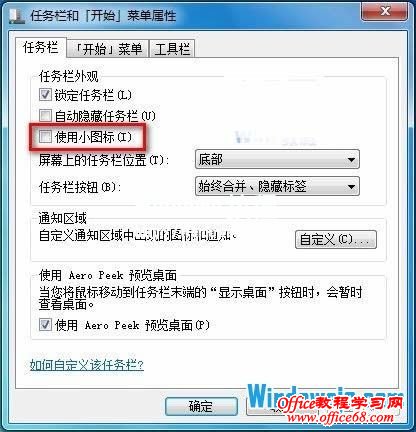Click the arrow of the 底部 position dropdown
Viewport: 416px width, 432px height.
[x=351, y=160]
